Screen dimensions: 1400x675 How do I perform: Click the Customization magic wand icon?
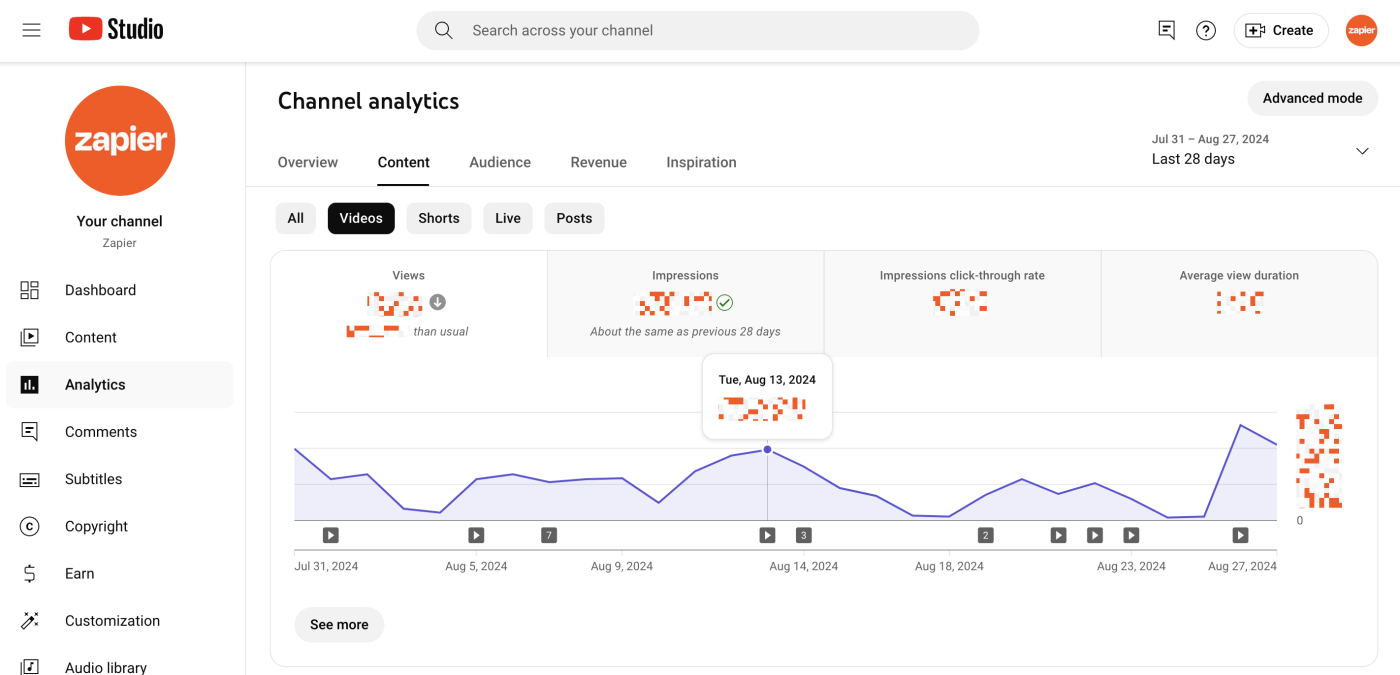[x=30, y=620]
